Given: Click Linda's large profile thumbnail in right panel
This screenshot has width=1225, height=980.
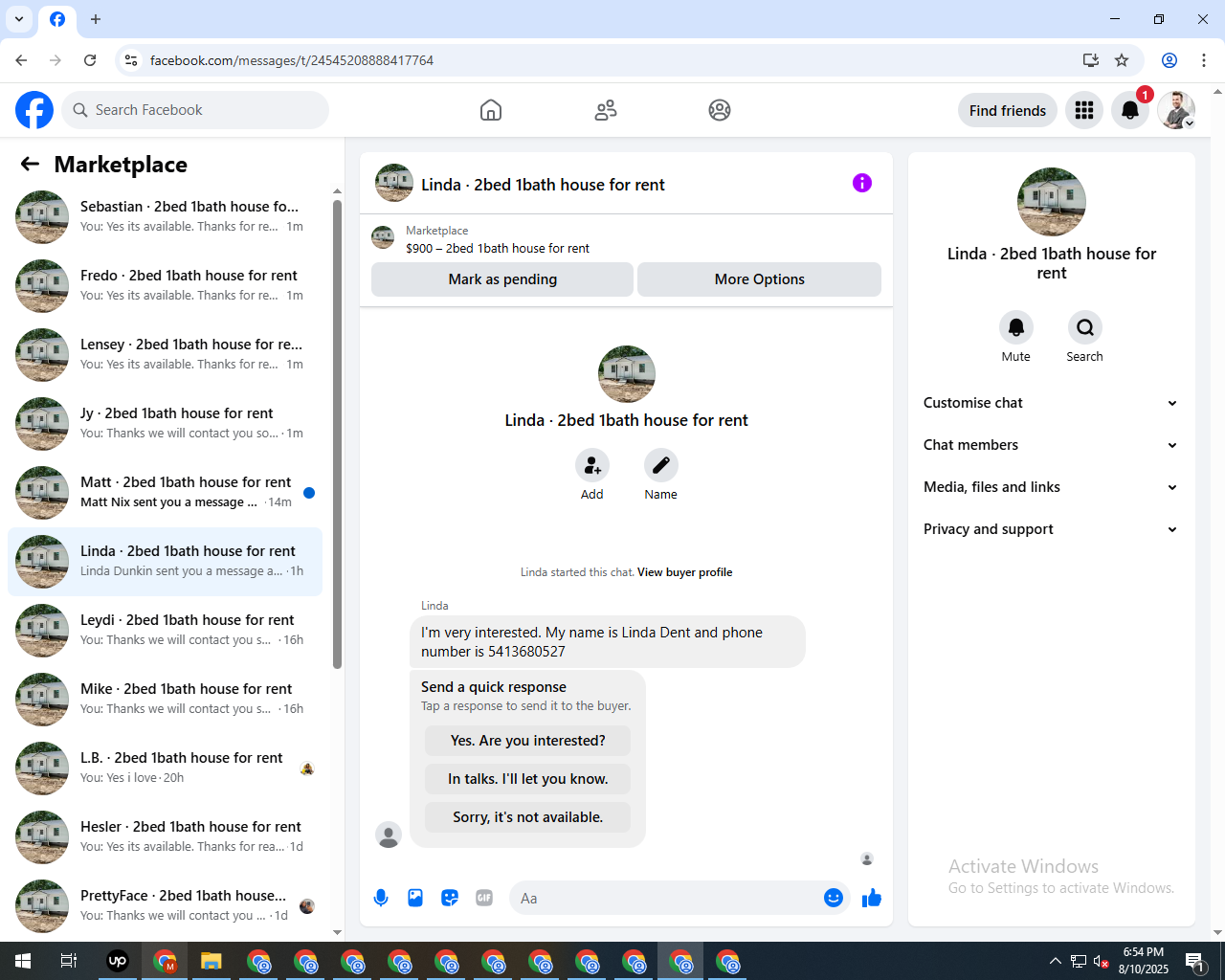Looking at the screenshot, I should (1052, 202).
